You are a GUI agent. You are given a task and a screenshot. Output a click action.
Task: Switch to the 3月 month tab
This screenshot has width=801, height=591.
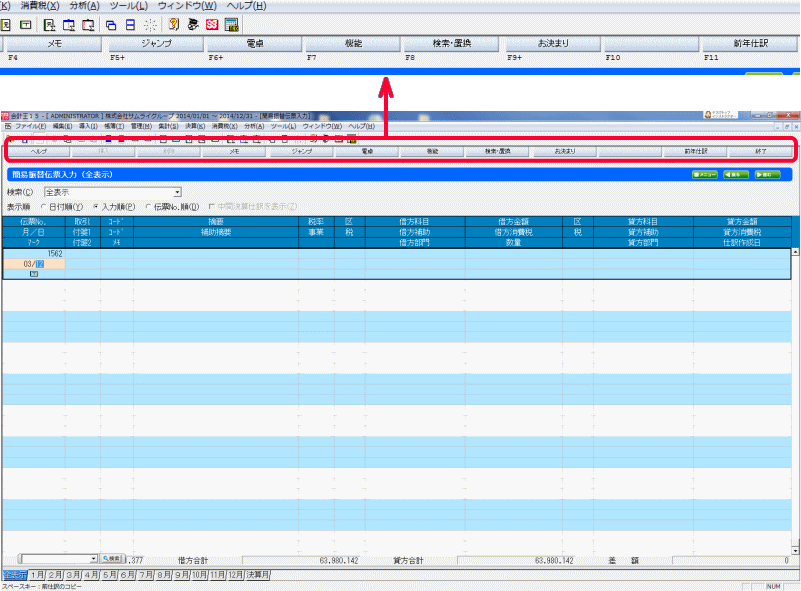73,575
